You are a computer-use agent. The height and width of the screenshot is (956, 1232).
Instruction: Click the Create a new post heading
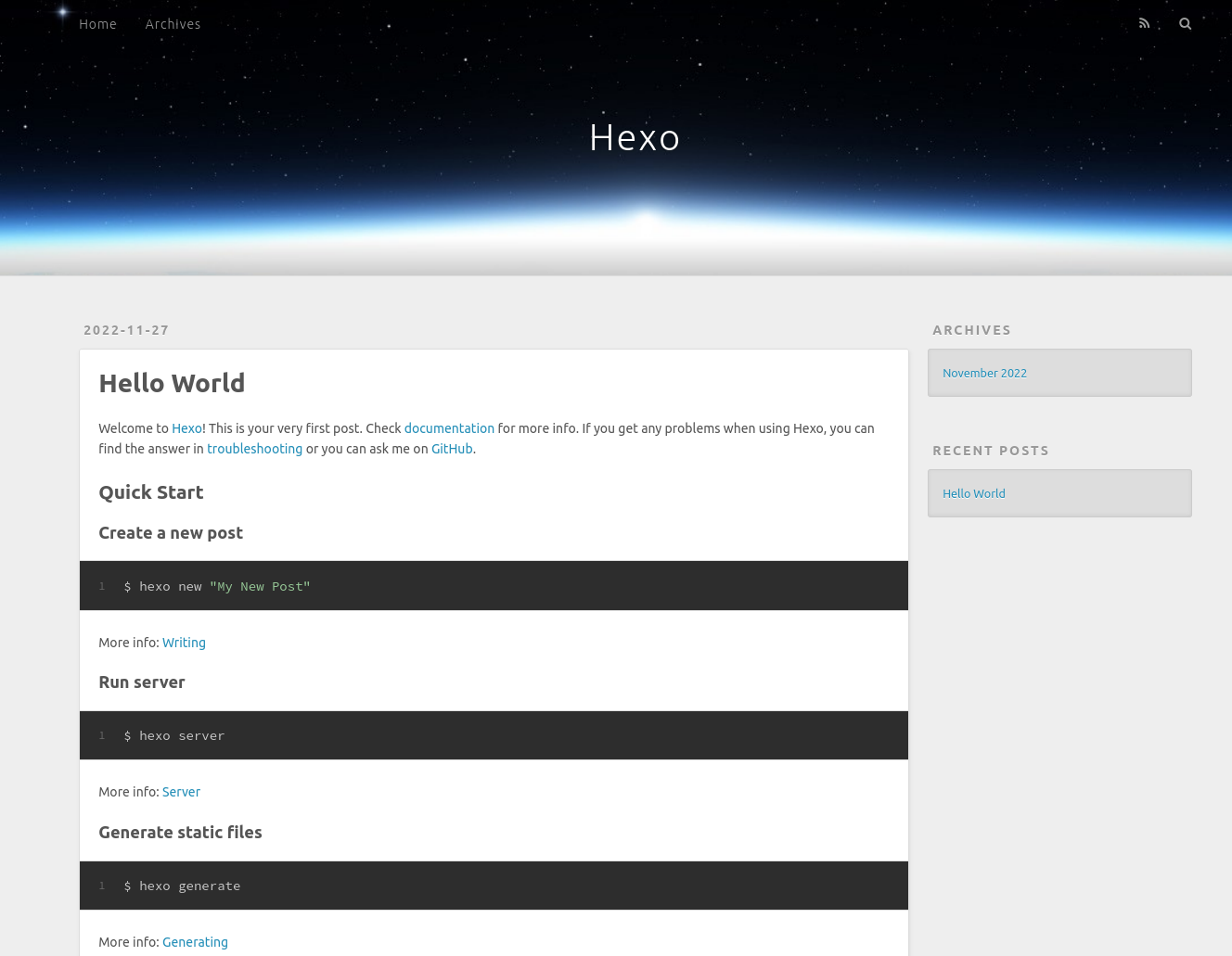(x=171, y=533)
